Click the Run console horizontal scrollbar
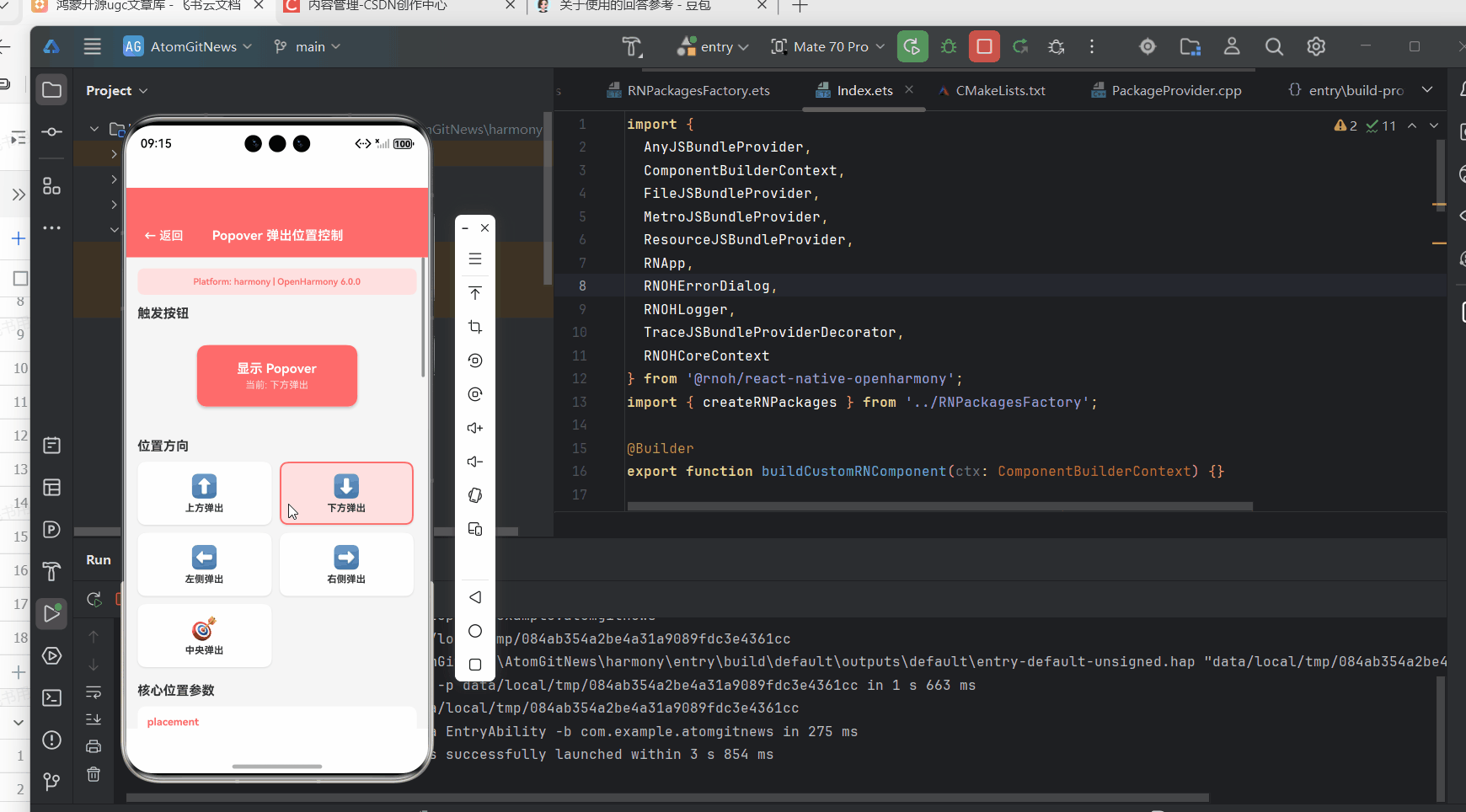Screen dimensions: 1466x812 tap(667, 797)
